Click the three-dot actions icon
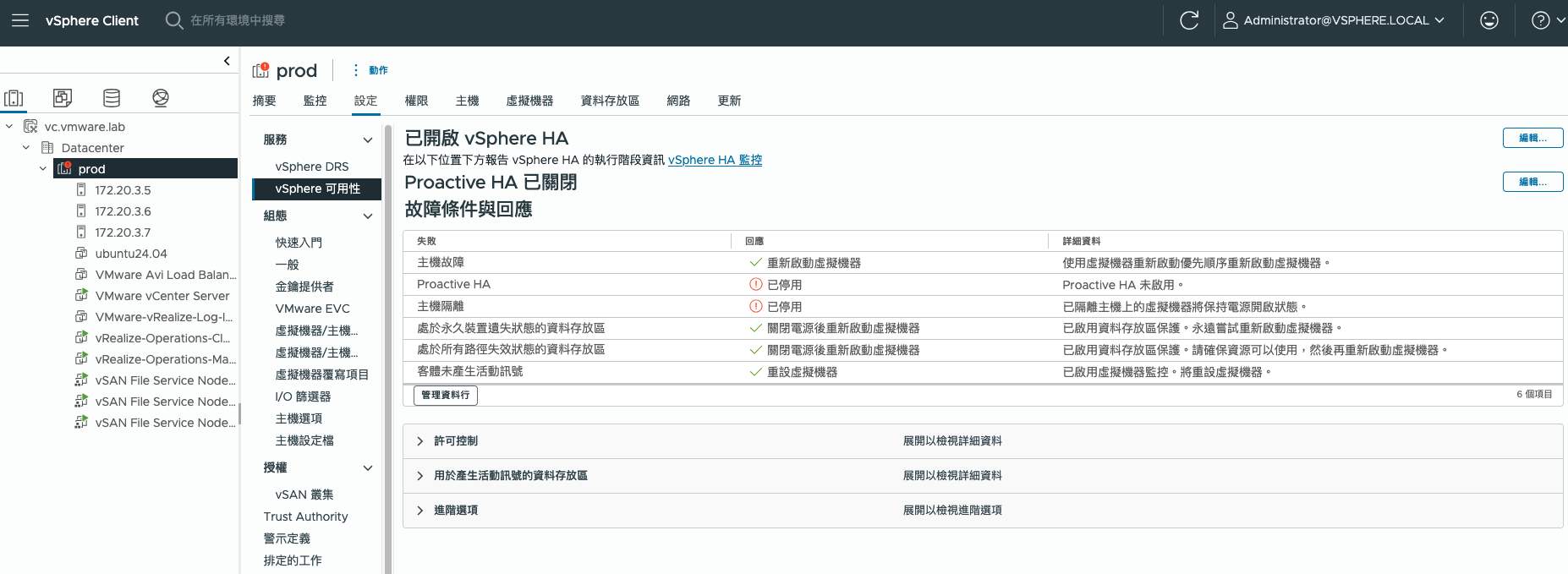 [x=356, y=70]
